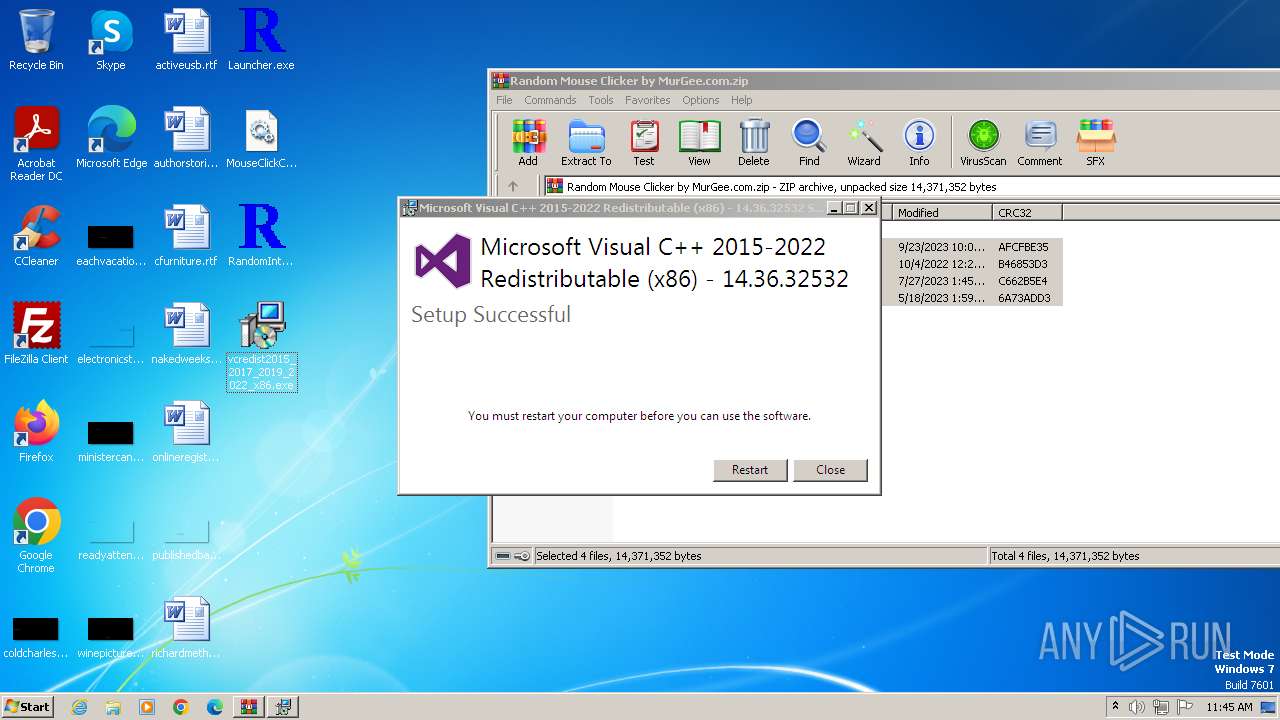Open the Wizard tool in WinRAR
Screen dimensions: 1280x720
point(864,142)
